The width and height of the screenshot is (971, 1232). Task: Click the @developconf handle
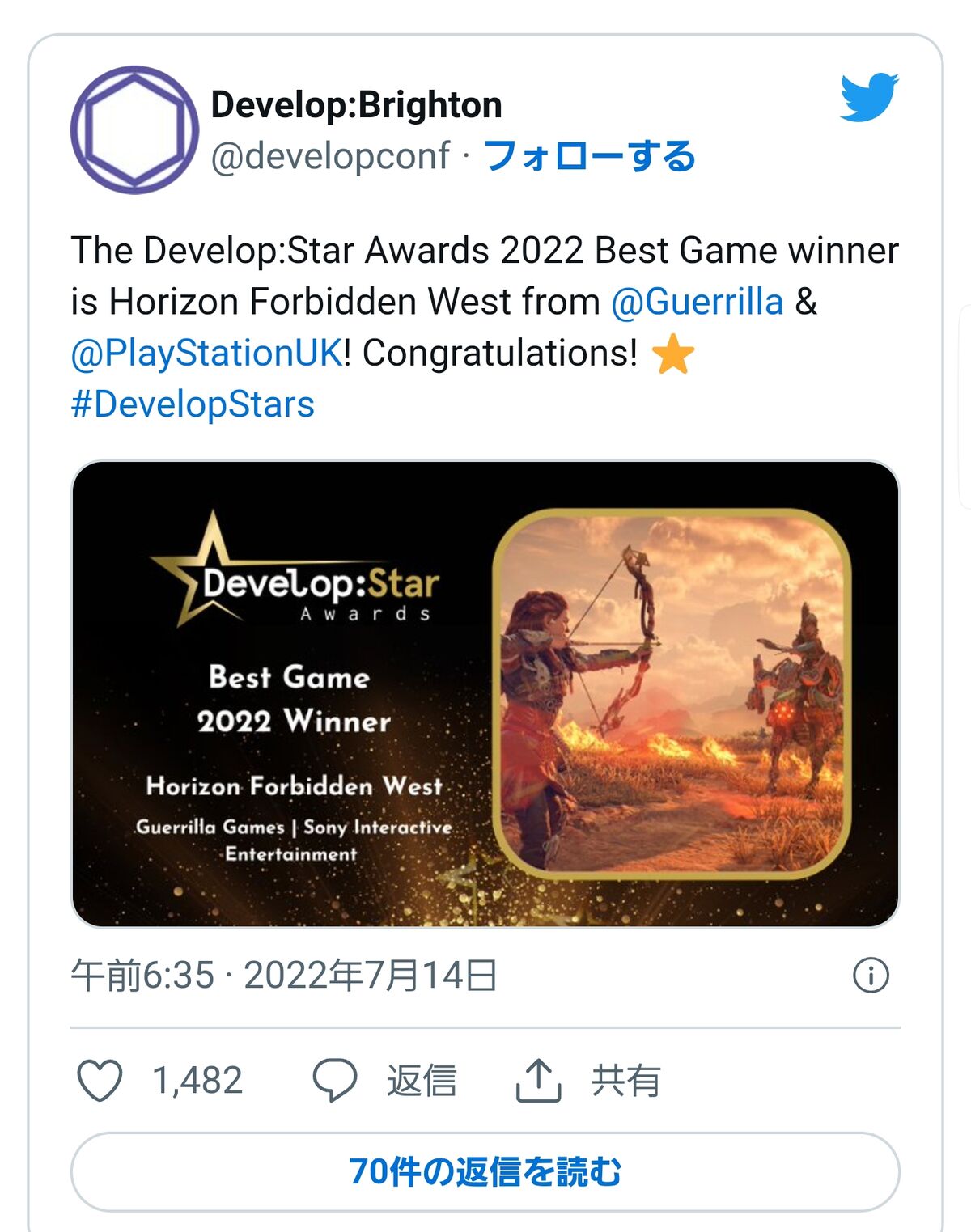click(x=330, y=155)
